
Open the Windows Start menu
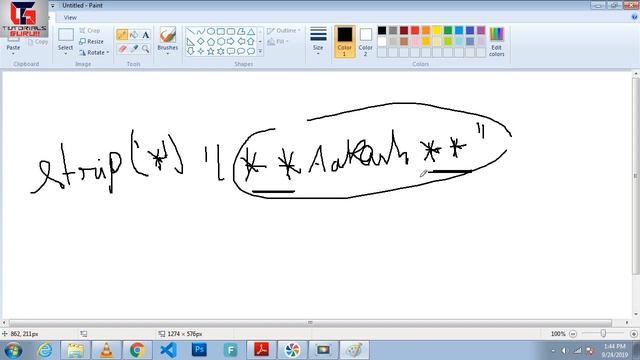pos(13,350)
